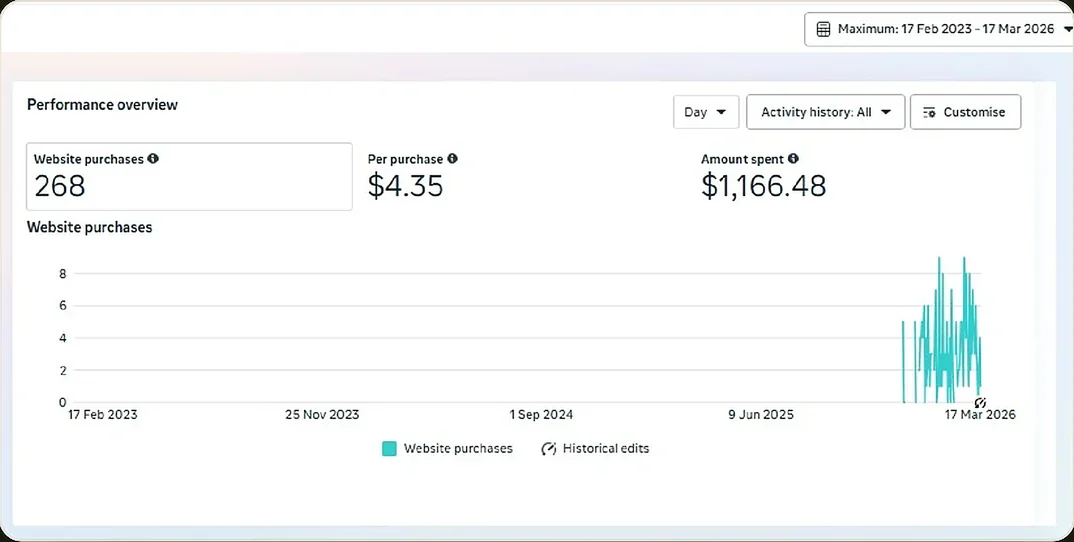
Task: Expand the Activity history: All dropdown
Action: click(825, 112)
